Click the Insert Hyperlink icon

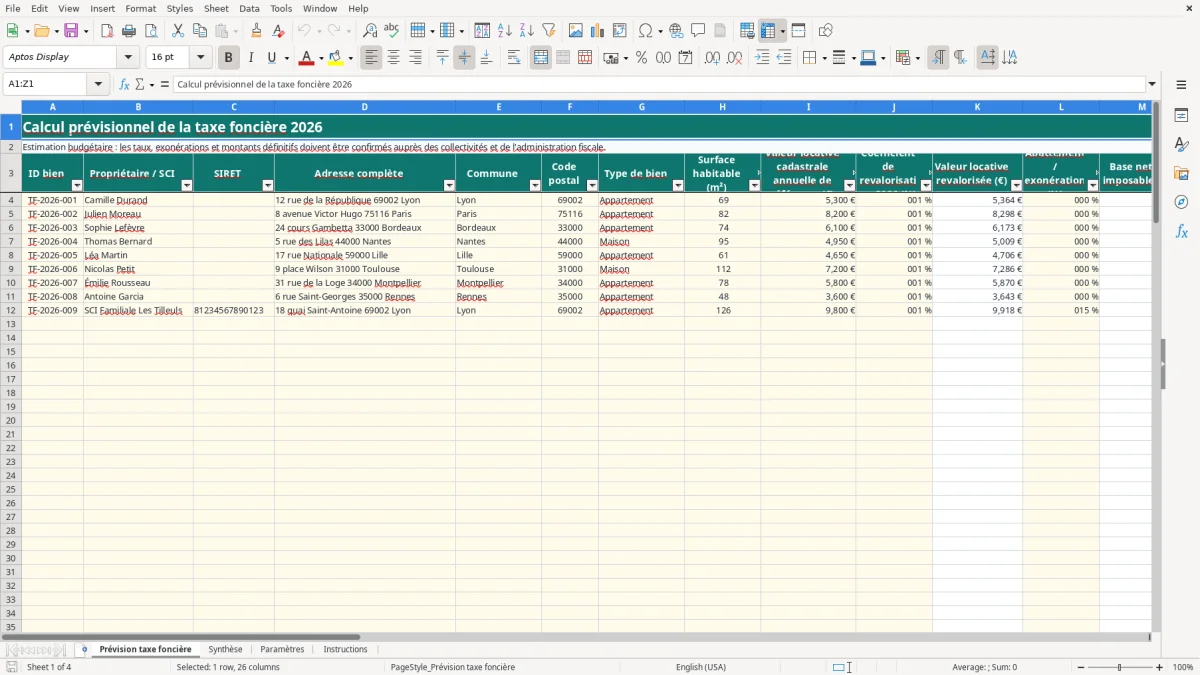[x=676, y=31]
